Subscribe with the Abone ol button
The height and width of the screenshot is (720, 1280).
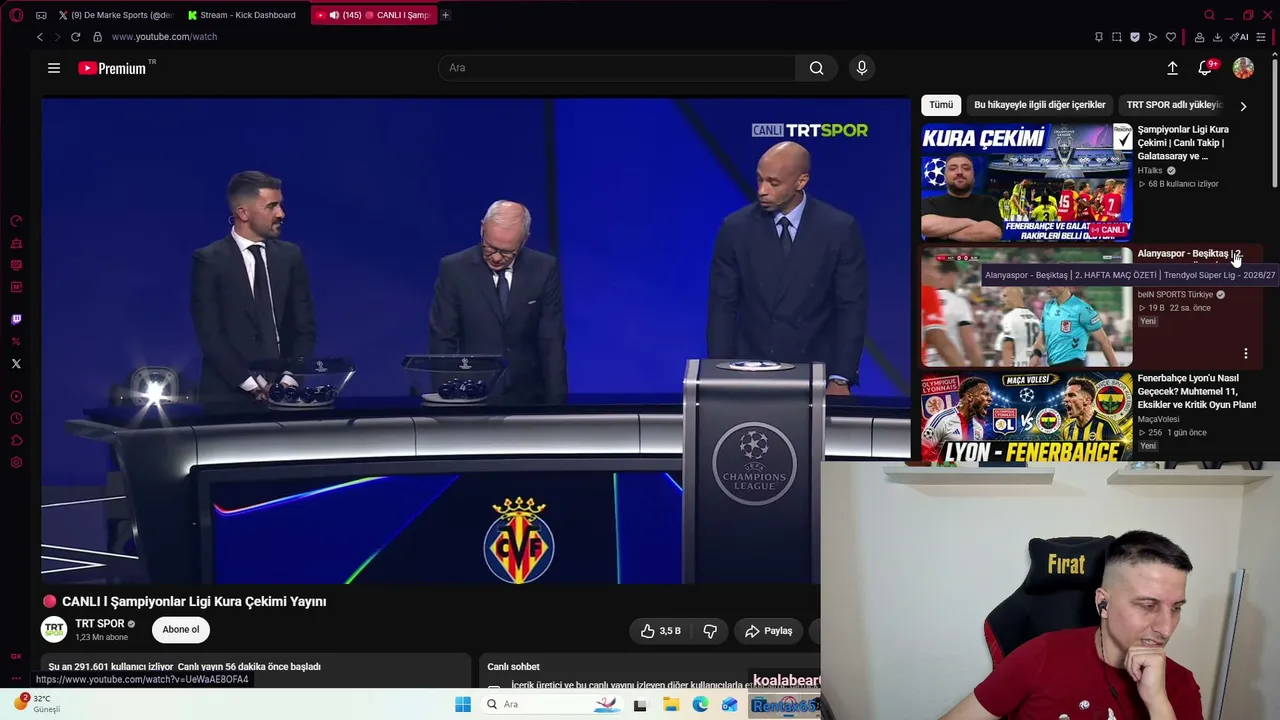click(x=181, y=630)
